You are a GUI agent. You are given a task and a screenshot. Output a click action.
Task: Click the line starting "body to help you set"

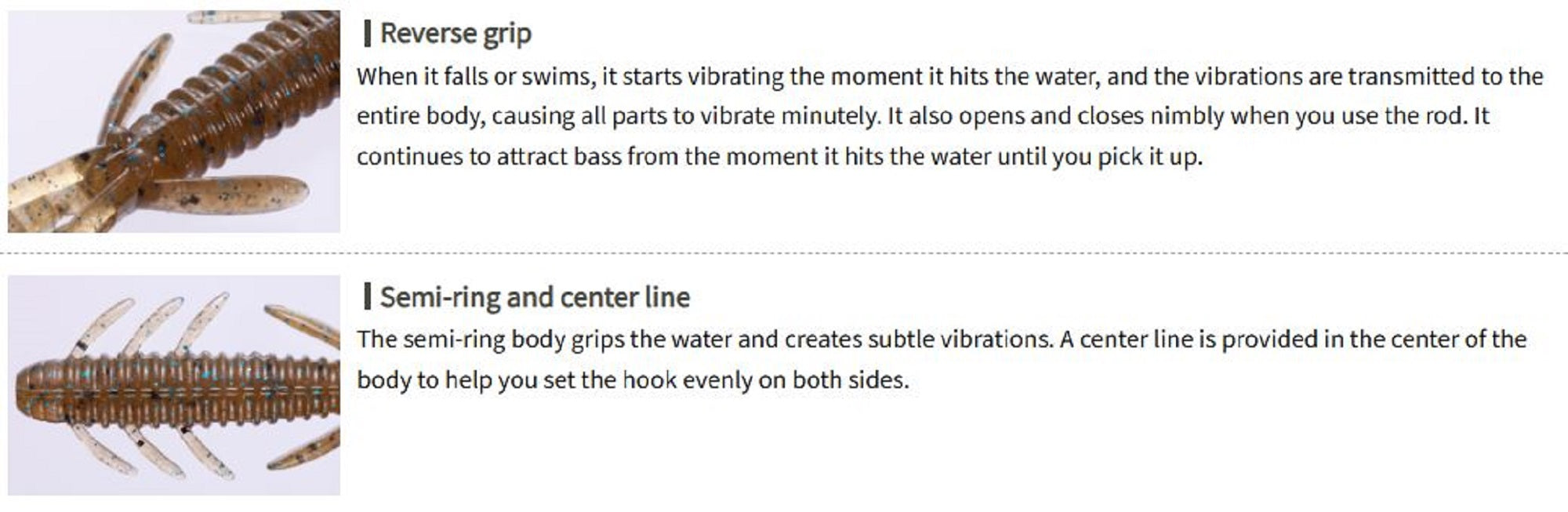(x=632, y=380)
